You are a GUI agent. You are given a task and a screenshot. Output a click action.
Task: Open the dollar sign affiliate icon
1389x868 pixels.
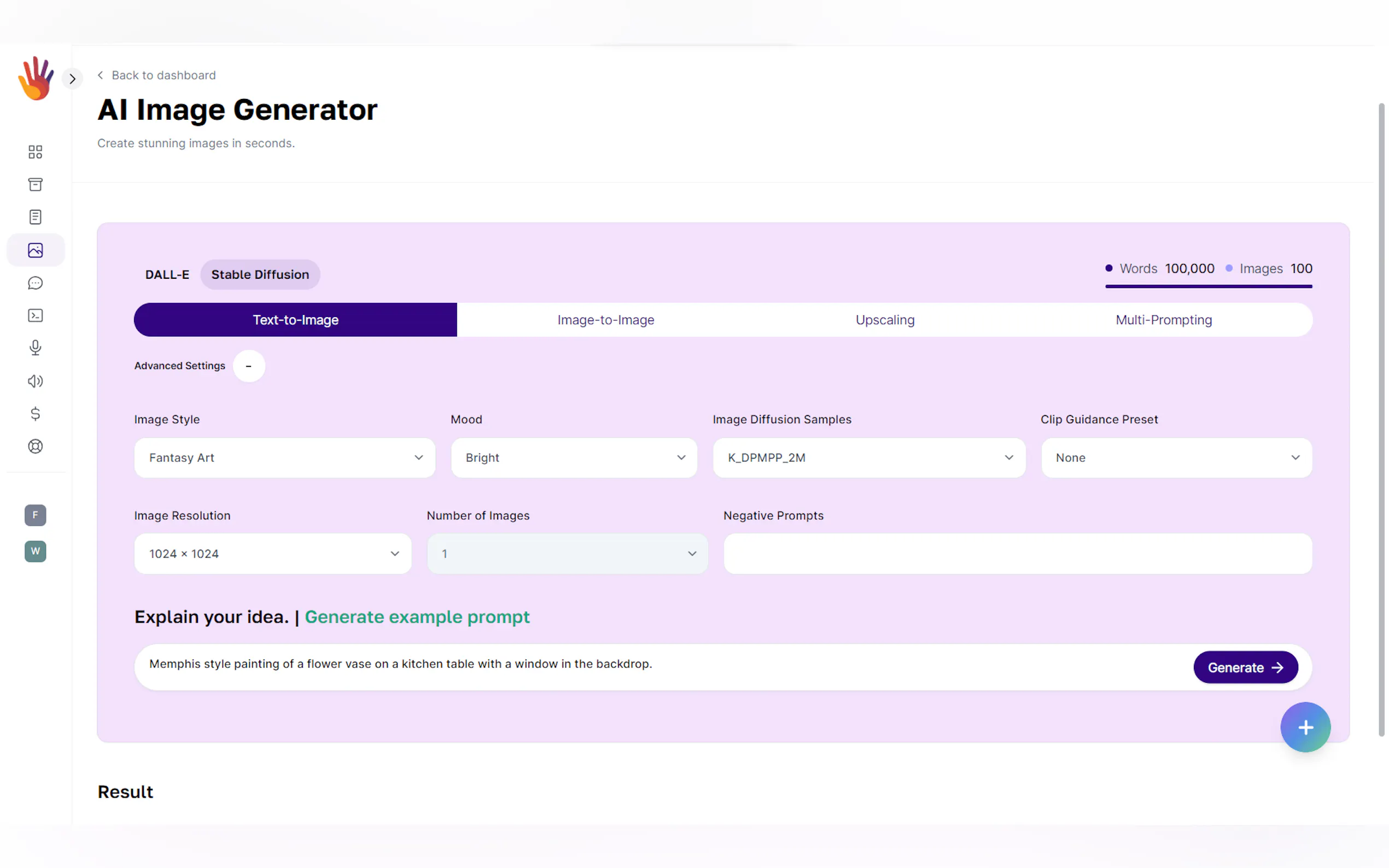(35, 413)
